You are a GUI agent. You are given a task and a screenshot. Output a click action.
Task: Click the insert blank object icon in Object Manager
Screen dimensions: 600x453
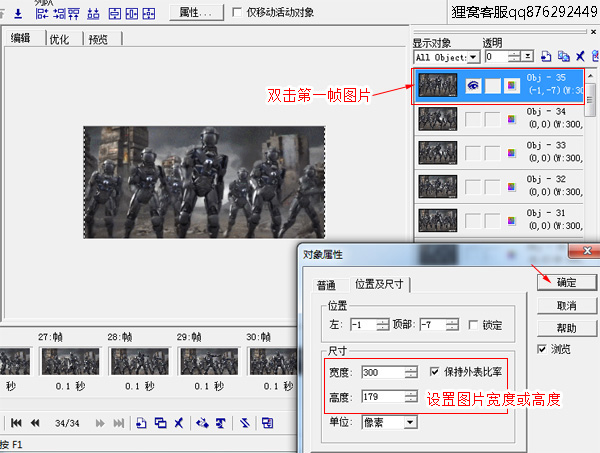point(546,57)
